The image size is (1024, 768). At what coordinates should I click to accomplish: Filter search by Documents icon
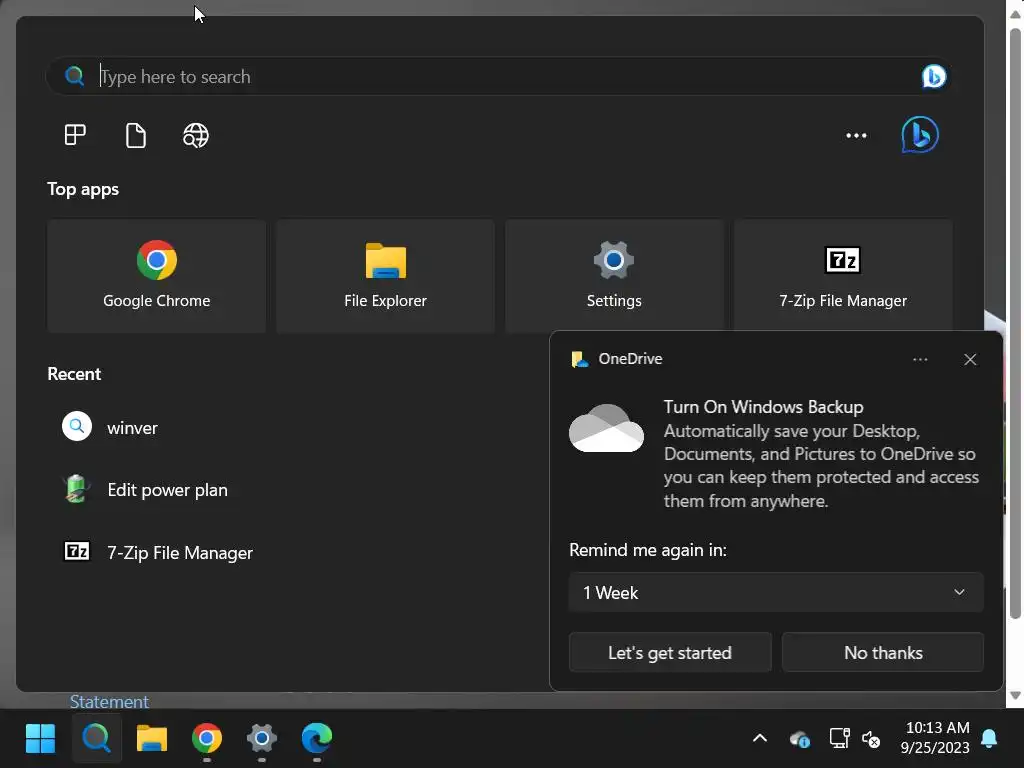click(x=135, y=135)
